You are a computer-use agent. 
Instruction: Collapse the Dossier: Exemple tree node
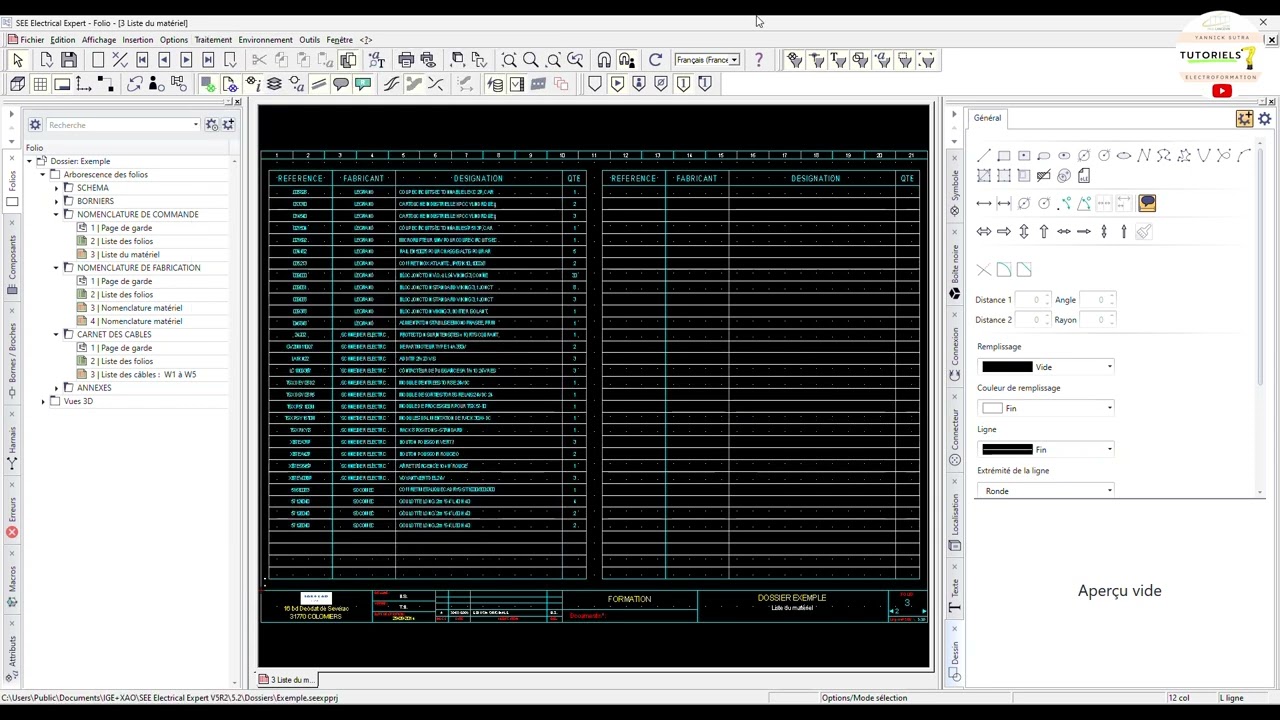pos(30,161)
